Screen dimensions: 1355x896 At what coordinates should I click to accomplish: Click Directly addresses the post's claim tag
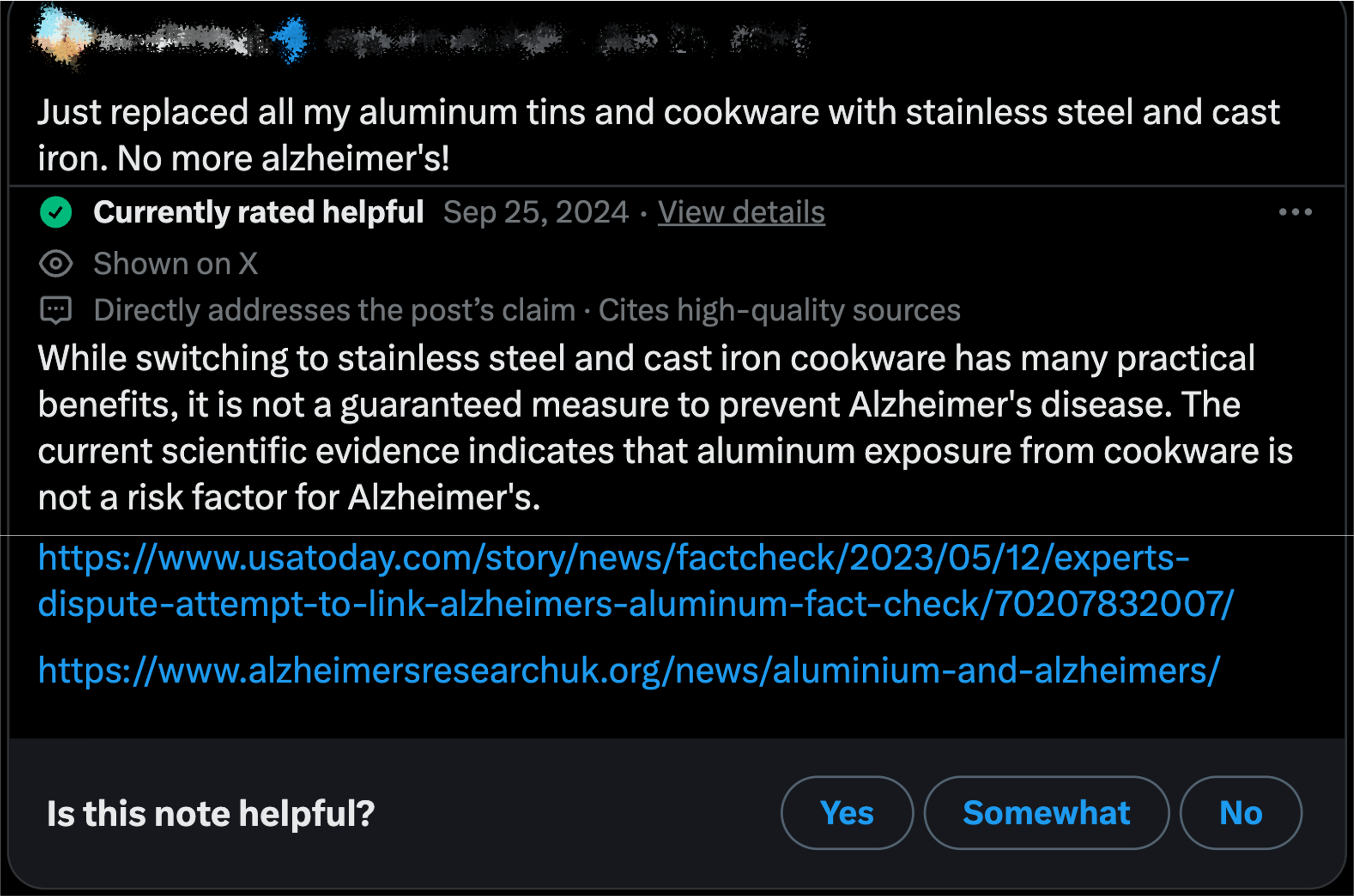[335, 310]
